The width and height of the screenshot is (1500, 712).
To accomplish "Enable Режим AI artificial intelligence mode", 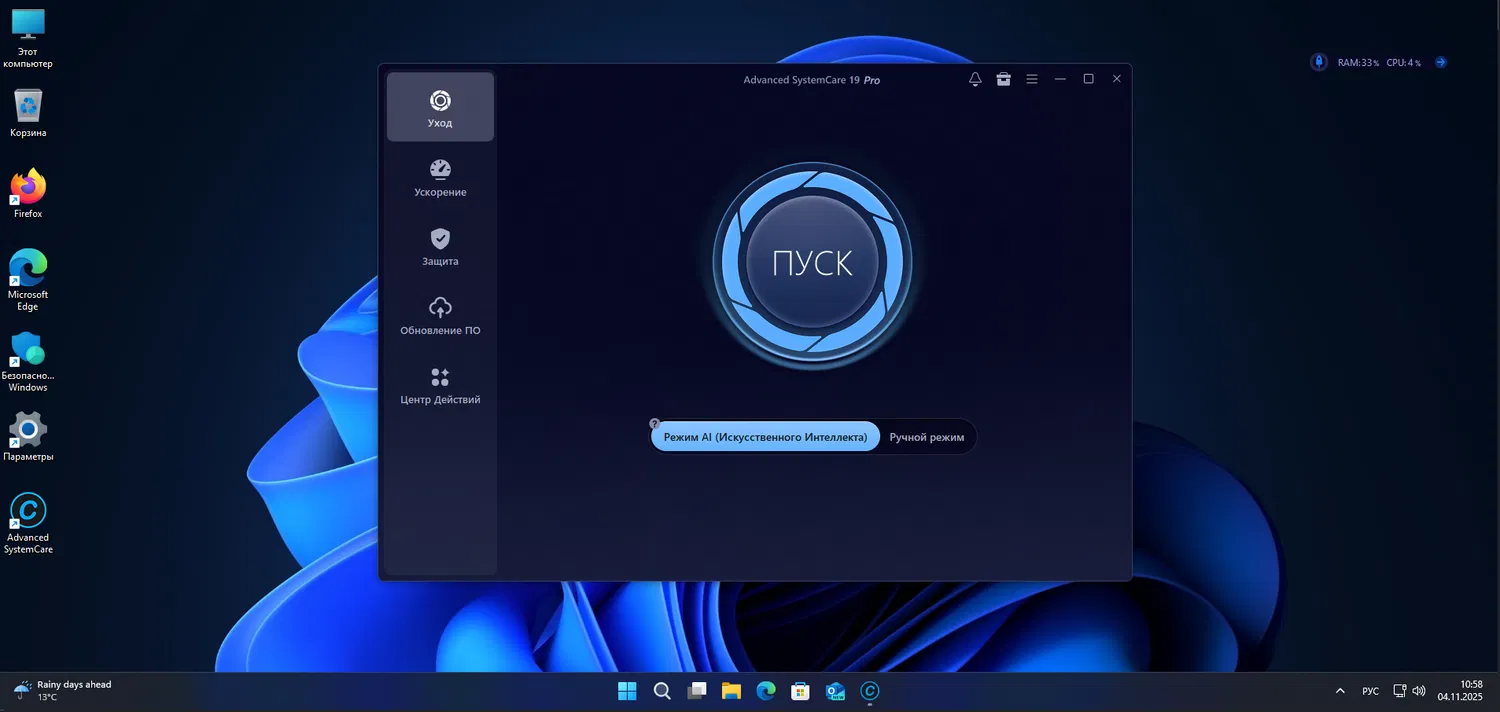I will [765, 436].
